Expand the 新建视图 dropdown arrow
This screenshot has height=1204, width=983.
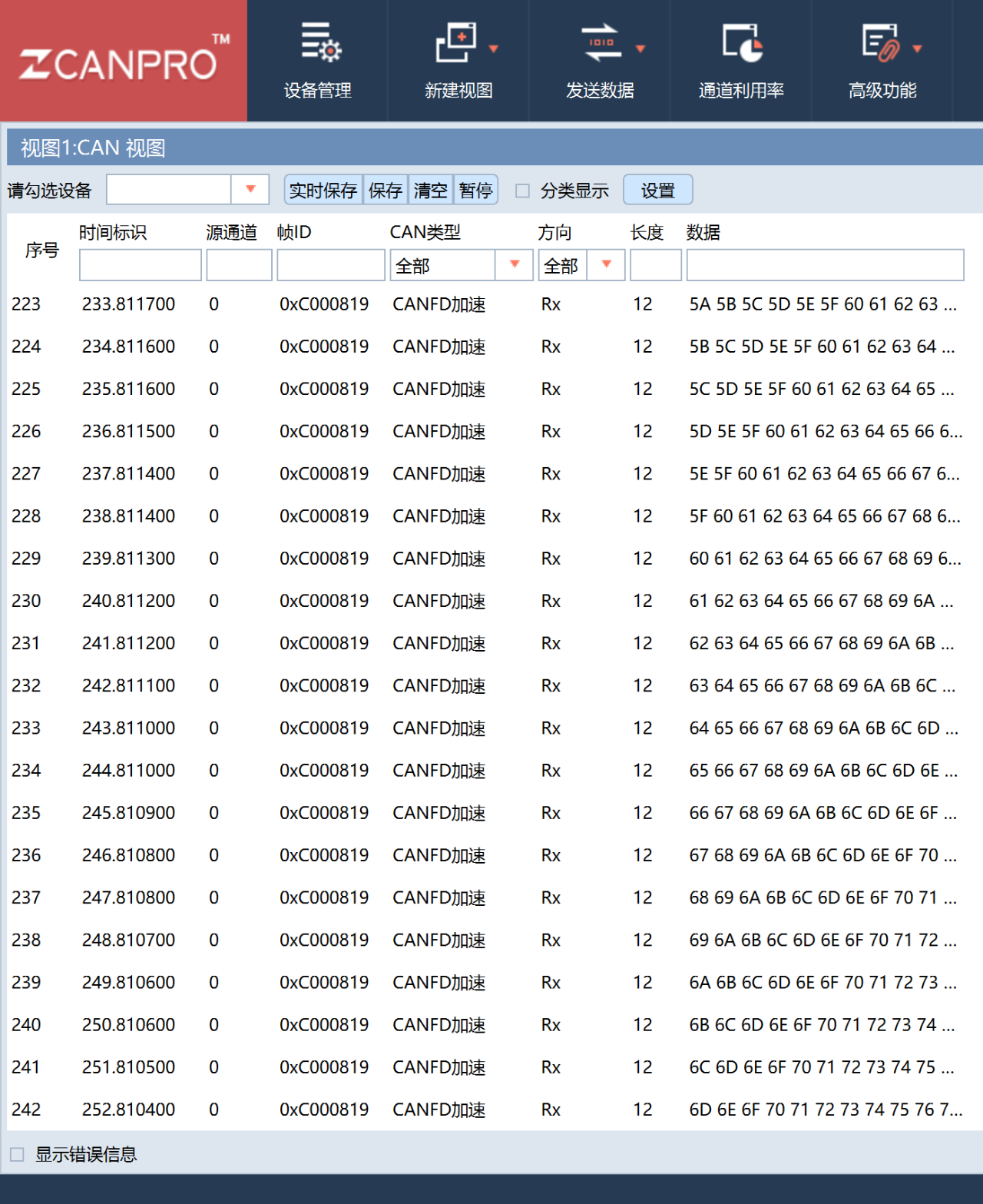(x=494, y=49)
